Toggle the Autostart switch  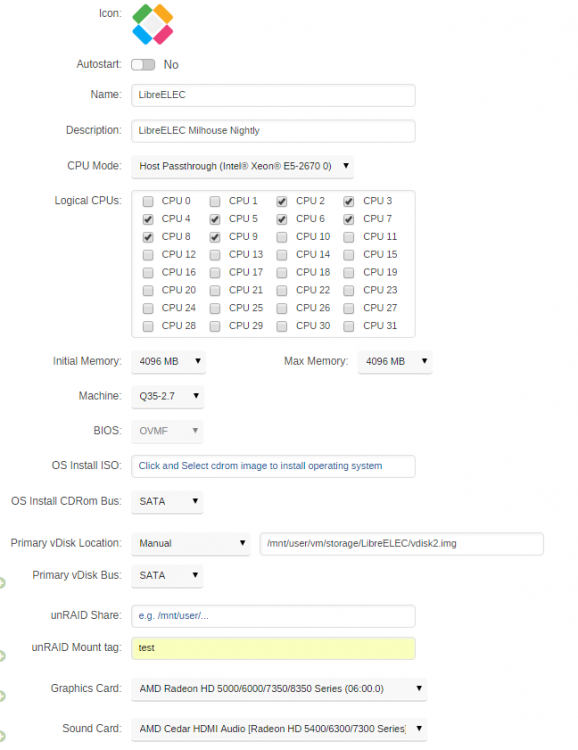coord(143,65)
